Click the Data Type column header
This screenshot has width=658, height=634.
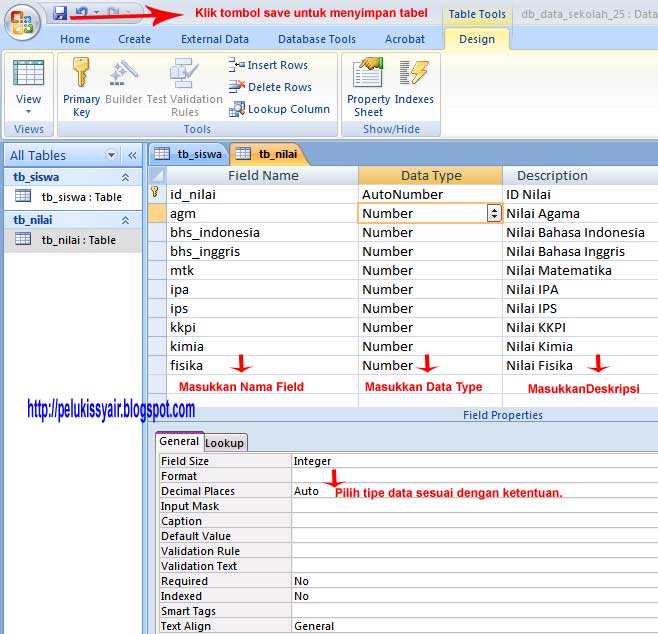(431, 175)
